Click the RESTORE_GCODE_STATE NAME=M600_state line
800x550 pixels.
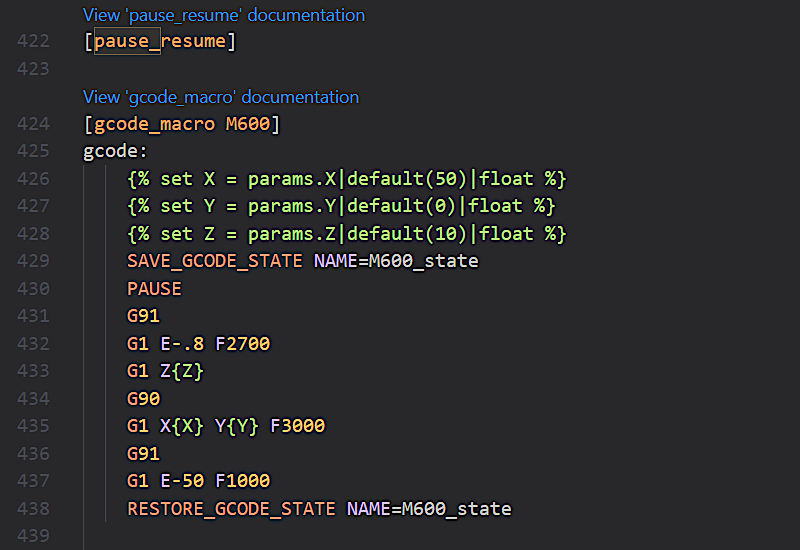319,509
